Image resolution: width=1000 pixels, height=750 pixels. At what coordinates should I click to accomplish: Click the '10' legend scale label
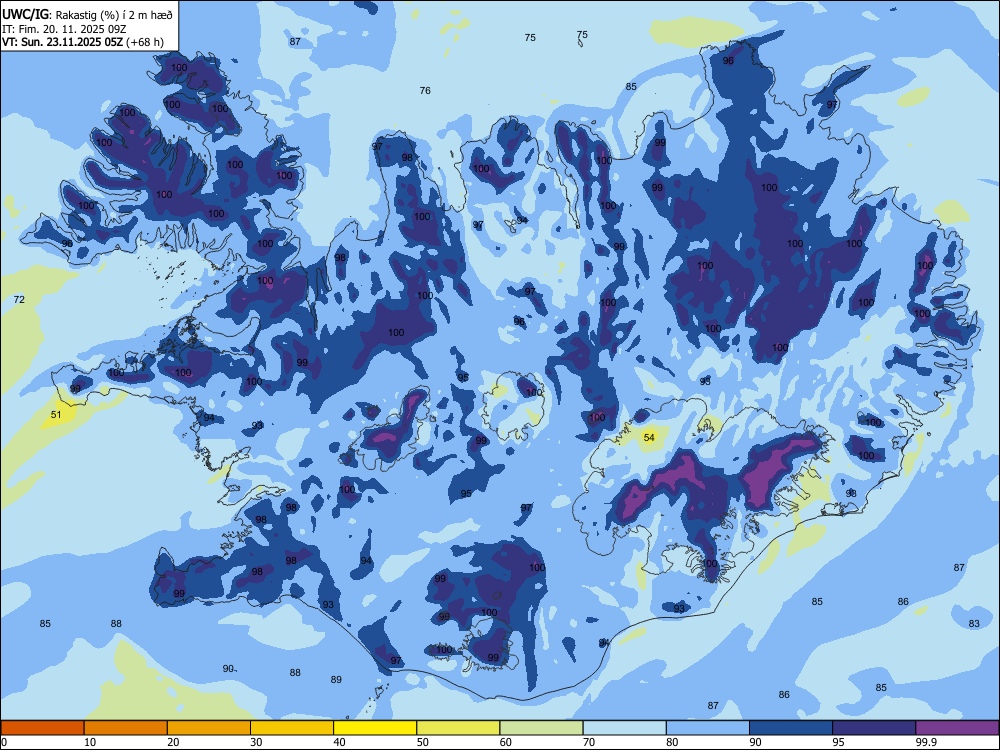(x=90, y=742)
